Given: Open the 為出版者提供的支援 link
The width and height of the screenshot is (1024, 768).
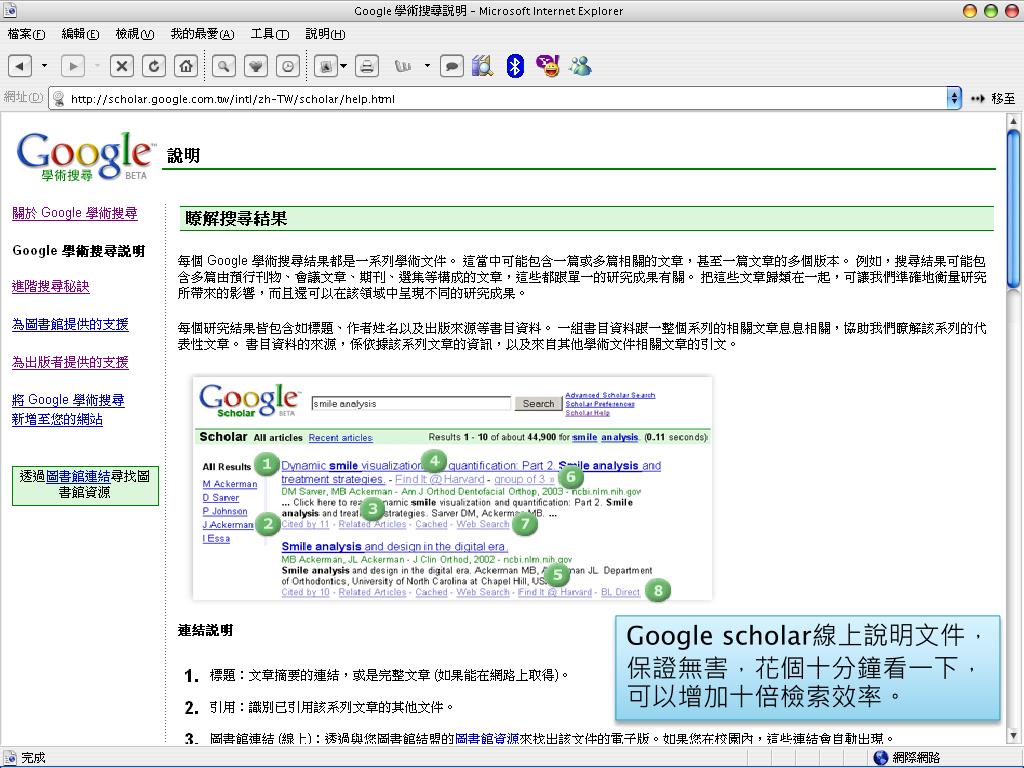Looking at the screenshot, I should tap(71, 362).
